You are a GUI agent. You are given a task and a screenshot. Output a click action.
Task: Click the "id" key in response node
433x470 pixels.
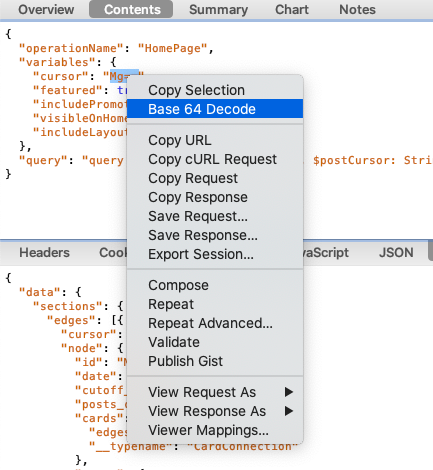[x=89, y=362]
